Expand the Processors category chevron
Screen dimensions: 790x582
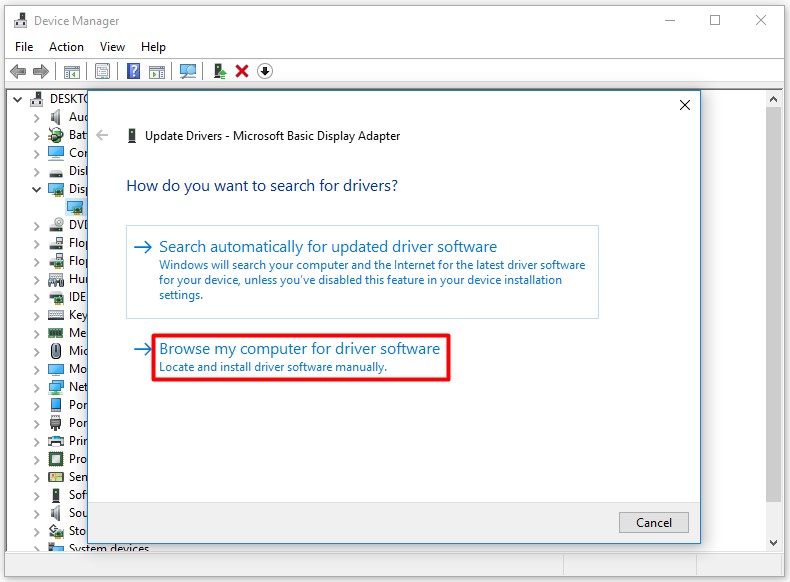coord(36,460)
